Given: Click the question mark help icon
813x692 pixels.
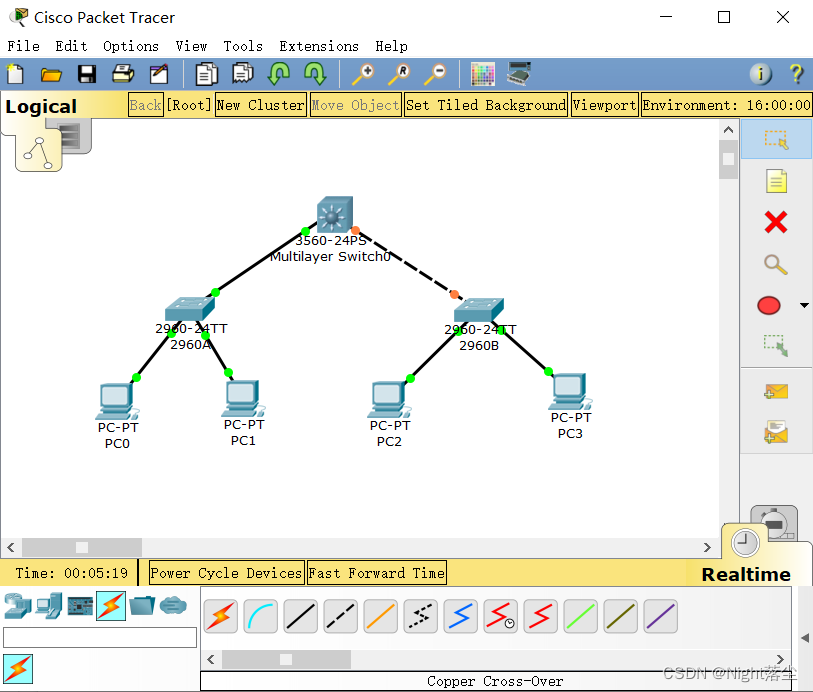Looking at the screenshot, I should point(796,74).
